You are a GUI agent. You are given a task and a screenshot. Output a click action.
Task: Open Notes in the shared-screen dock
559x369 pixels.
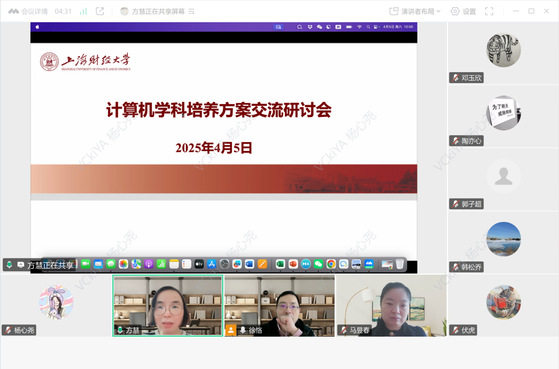[x=174, y=264]
